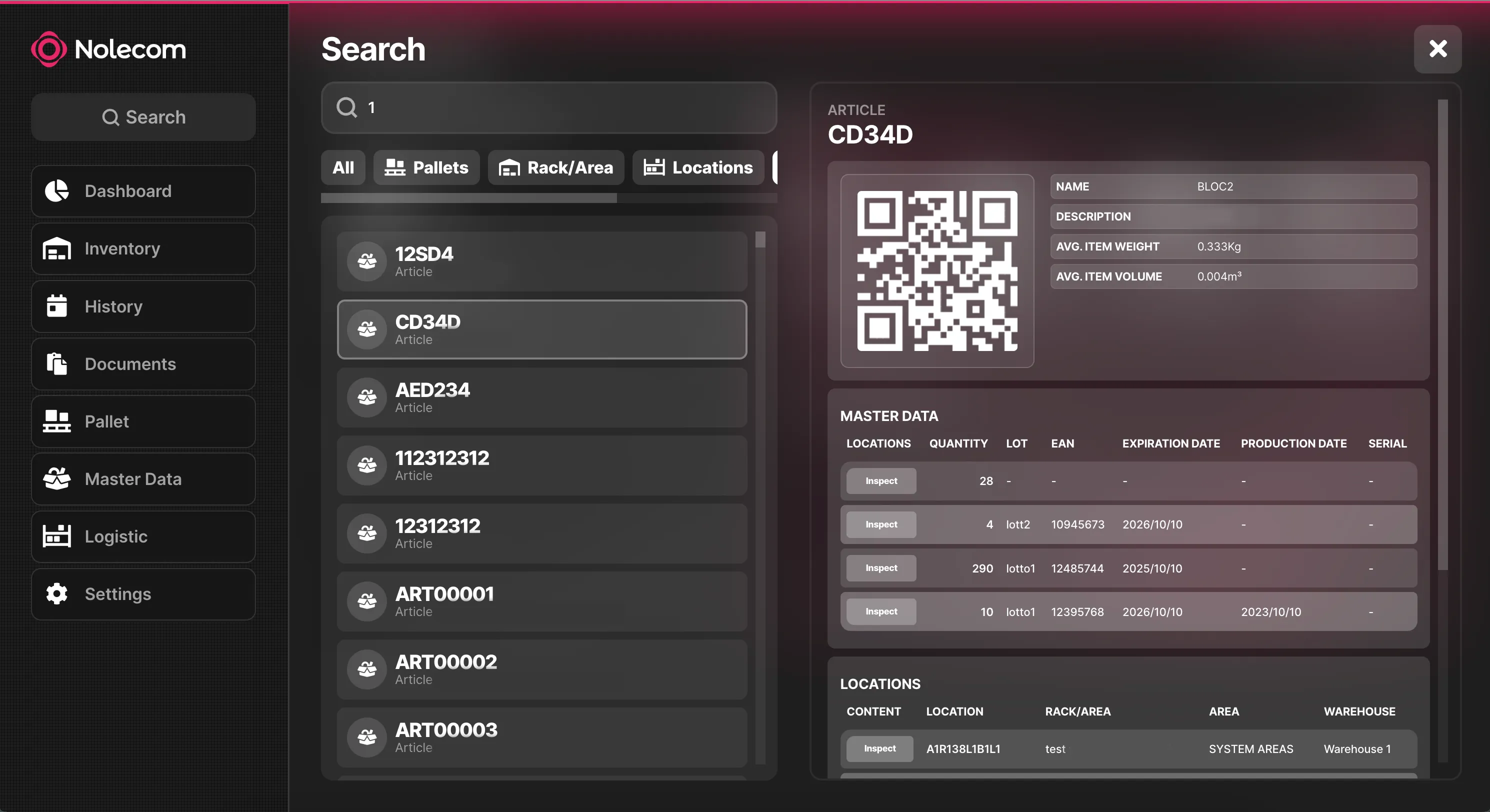Open Settings via the gear icon

tap(56, 594)
